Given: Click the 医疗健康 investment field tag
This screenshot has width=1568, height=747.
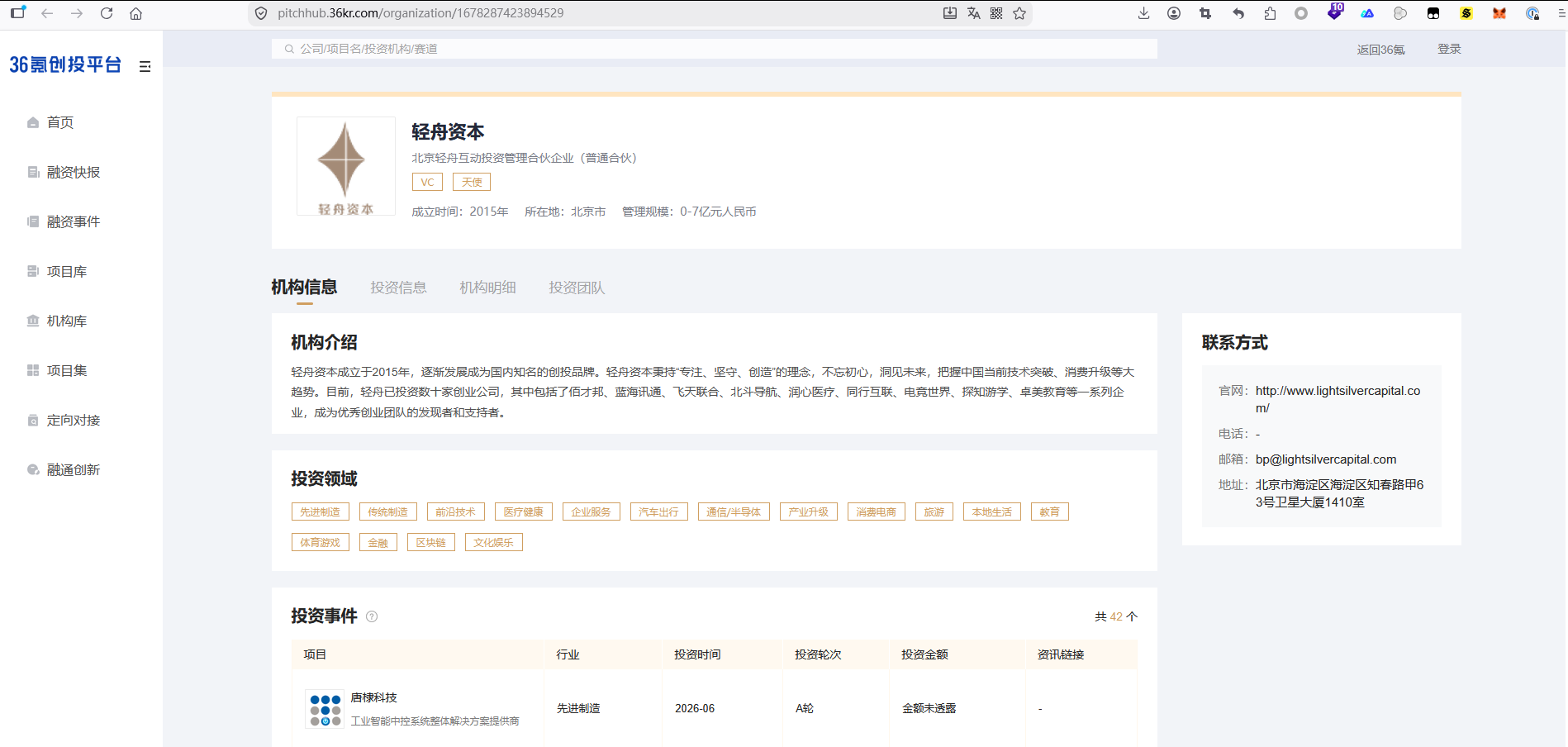Looking at the screenshot, I should pos(524,511).
